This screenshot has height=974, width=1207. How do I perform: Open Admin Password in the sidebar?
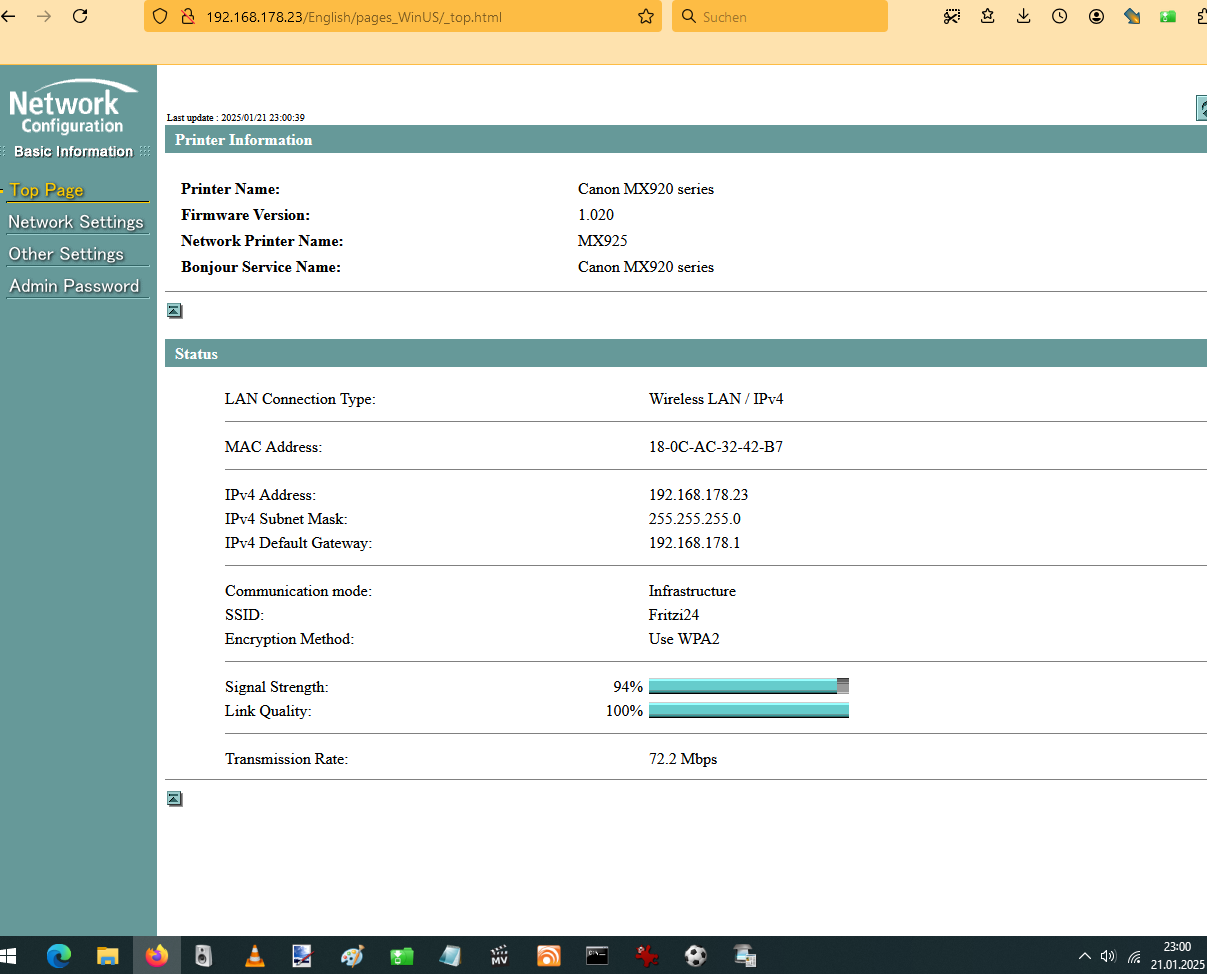74,286
